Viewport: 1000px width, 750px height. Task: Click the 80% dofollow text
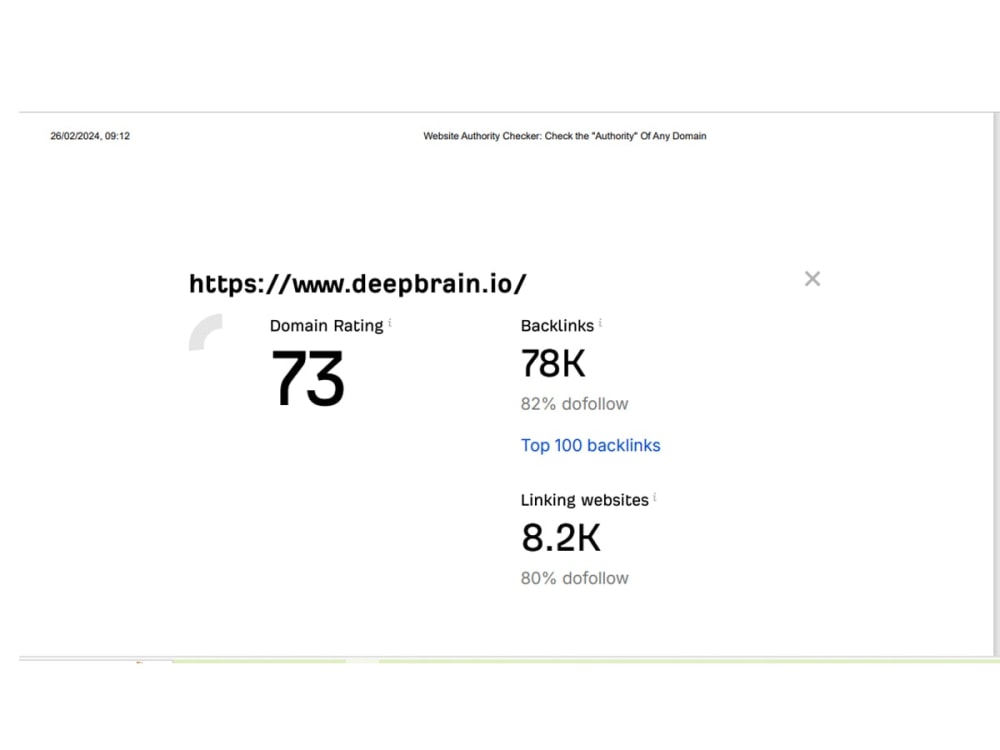(x=574, y=578)
